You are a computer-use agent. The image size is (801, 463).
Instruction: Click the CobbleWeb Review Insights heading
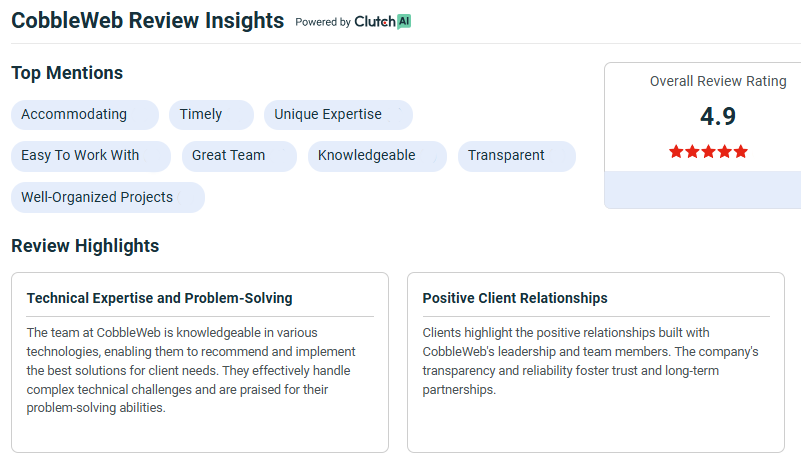[x=148, y=21]
